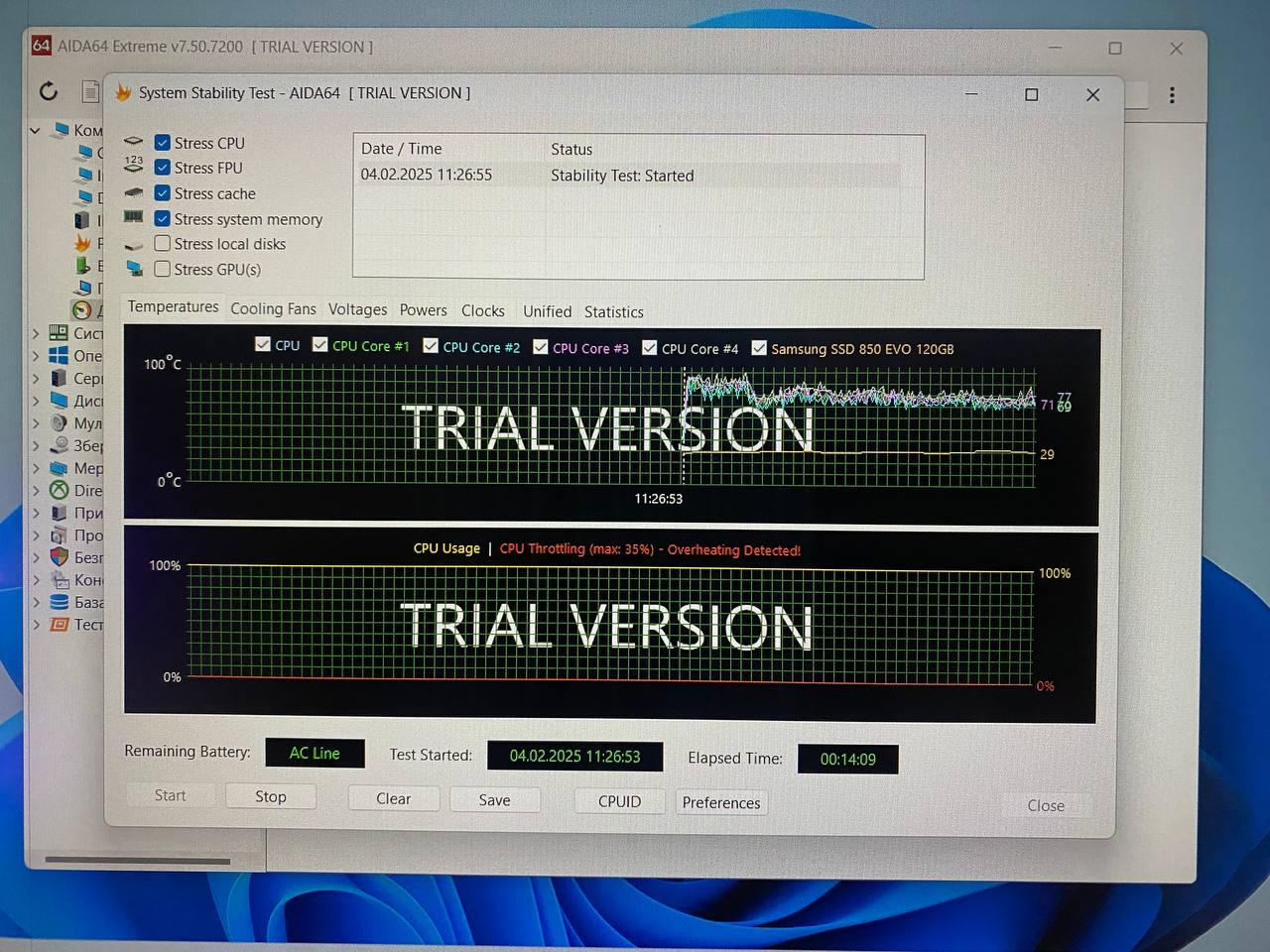Click the monitor icon beside Stress GPU(s)

(134, 269)
